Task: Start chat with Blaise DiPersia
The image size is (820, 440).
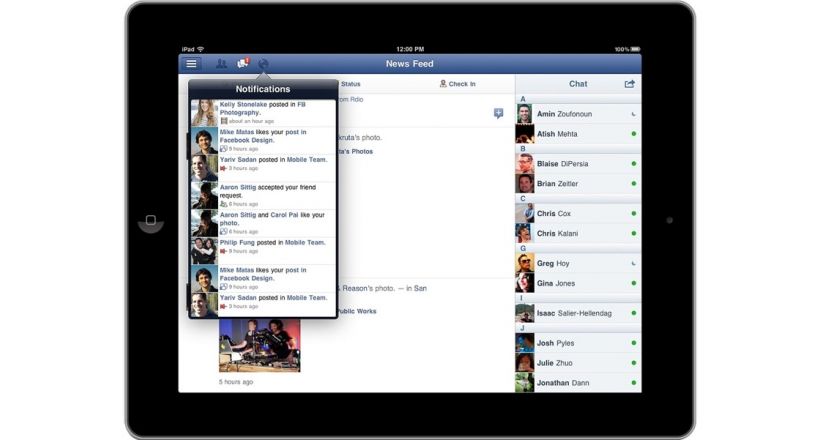Action: 578,164
